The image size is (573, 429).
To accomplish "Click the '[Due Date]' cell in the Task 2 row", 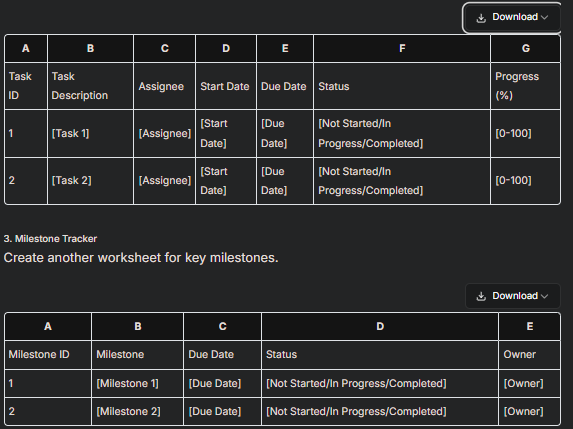I will pyautogui.click(x=285, y=181).
